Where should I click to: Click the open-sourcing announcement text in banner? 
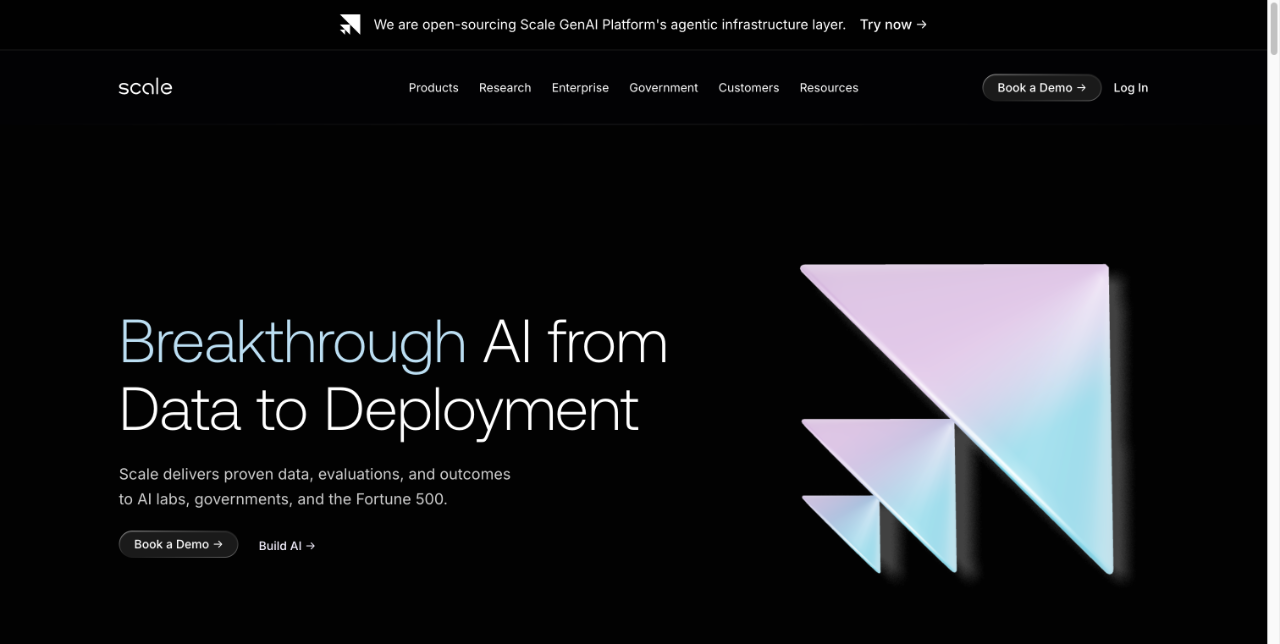(x=610, y=24)
